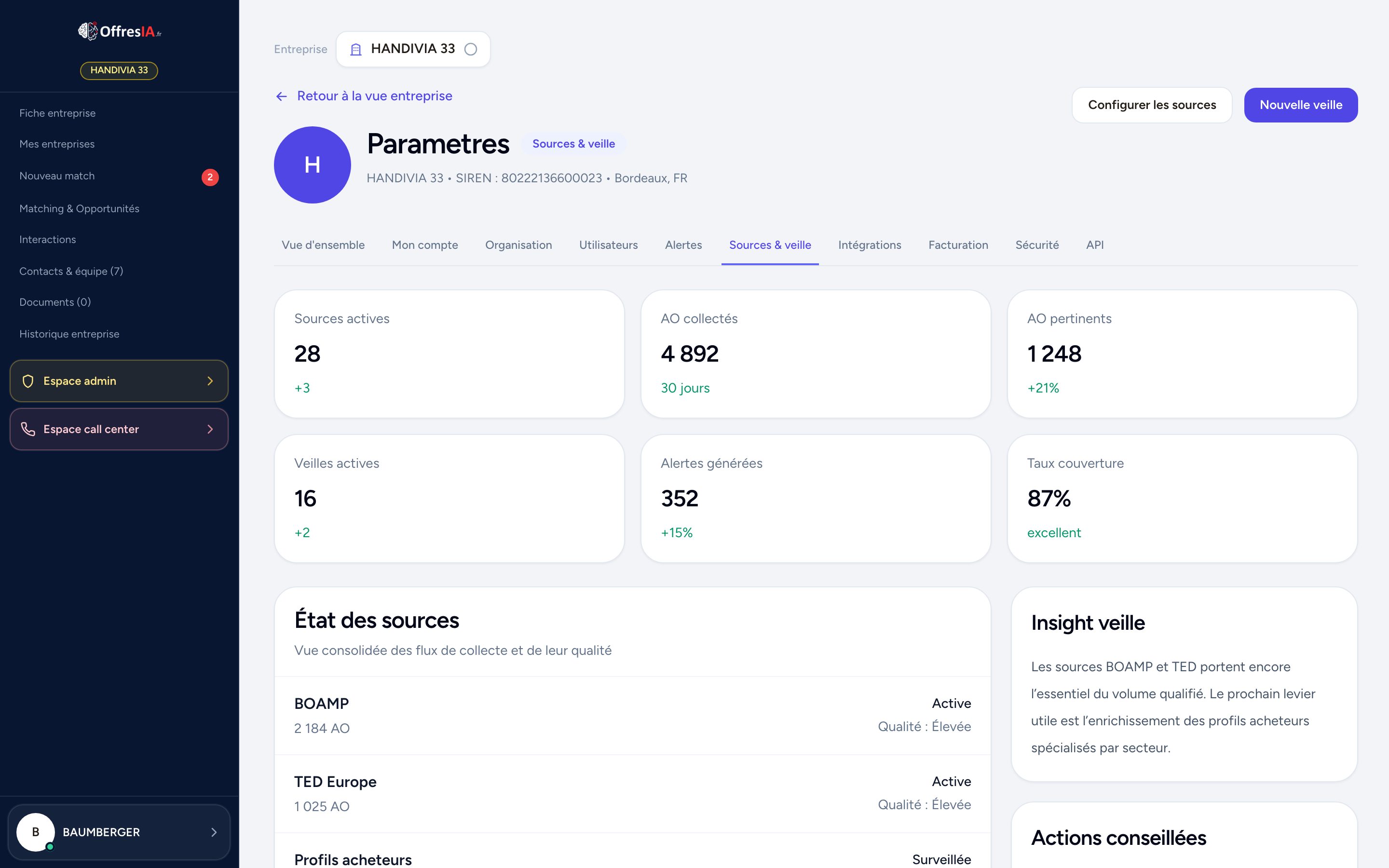Click the Parametres page title
The width and height of the screenshot is (1389, 868).
438,144
